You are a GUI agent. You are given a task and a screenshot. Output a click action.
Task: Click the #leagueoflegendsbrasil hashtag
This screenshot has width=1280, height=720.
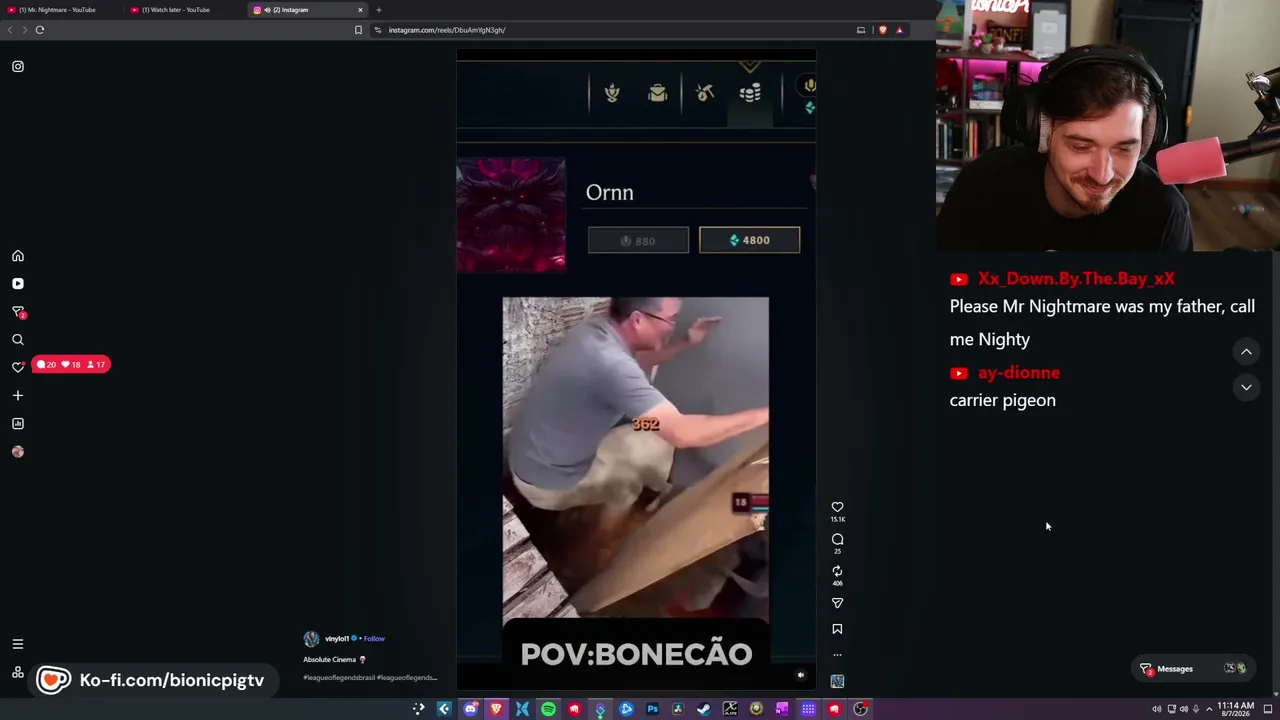coord(338,678)
